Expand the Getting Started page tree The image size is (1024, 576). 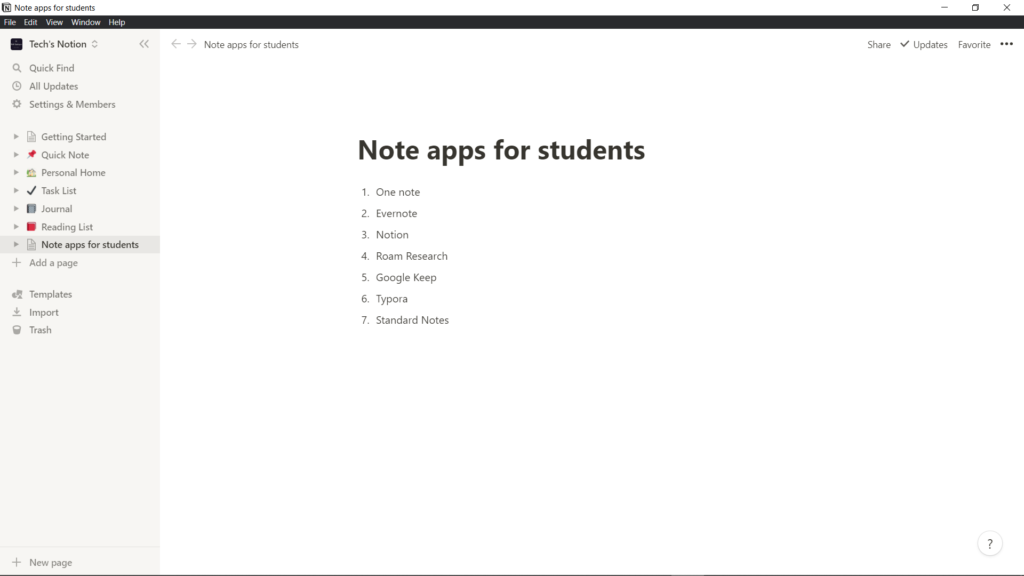pyautogui.click(x=16, y=136)
